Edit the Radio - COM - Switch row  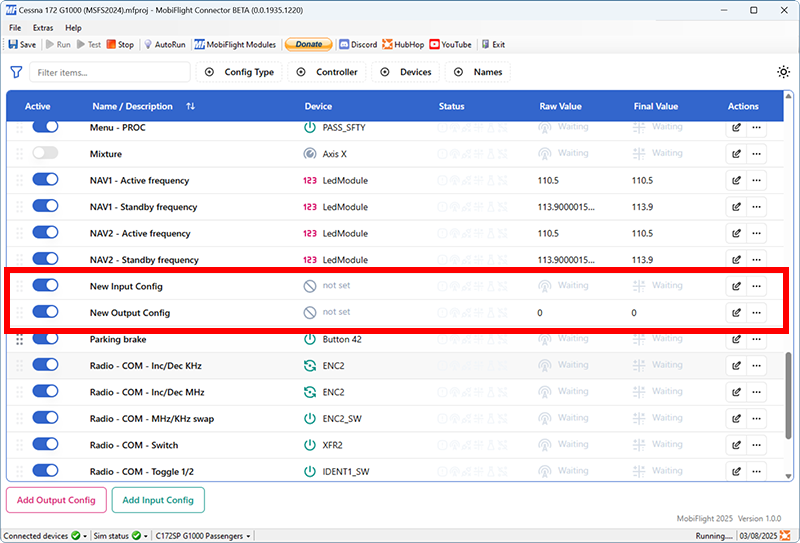tap(736, 445)
